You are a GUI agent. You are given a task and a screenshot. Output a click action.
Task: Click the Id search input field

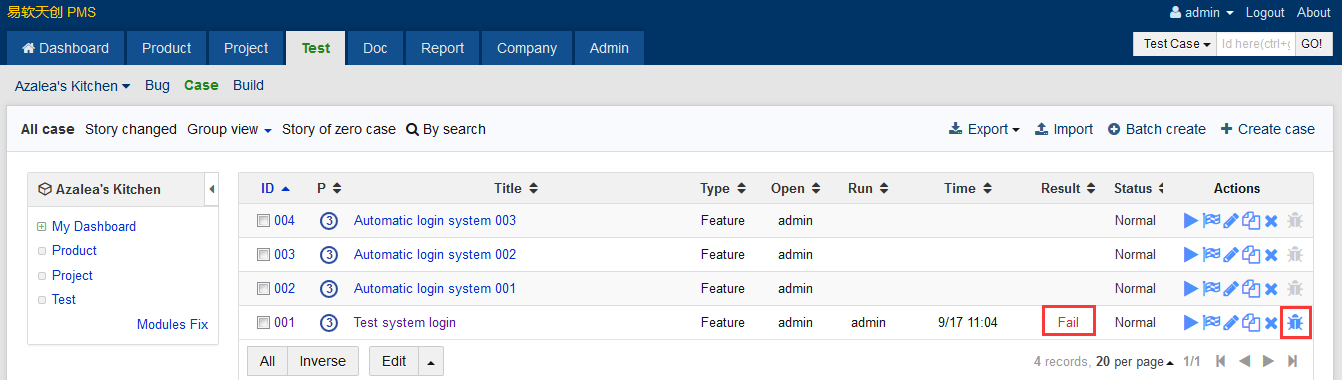[x=1256, y=44]
